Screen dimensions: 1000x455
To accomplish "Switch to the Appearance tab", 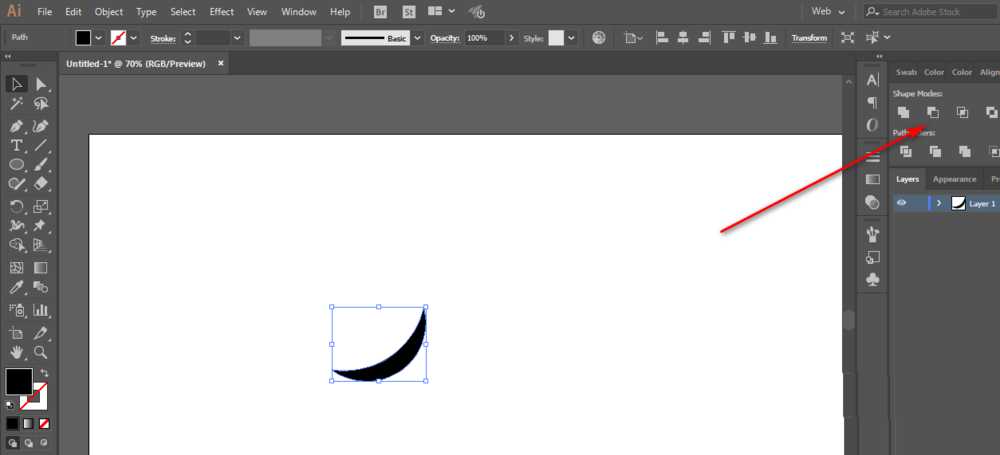I will (954, 179).
